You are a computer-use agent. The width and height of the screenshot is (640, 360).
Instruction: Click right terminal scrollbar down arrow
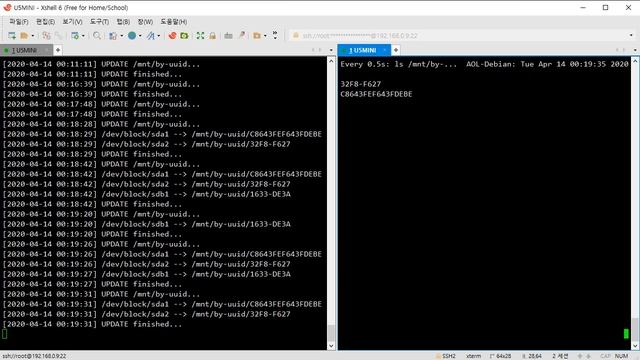[635, 346]
